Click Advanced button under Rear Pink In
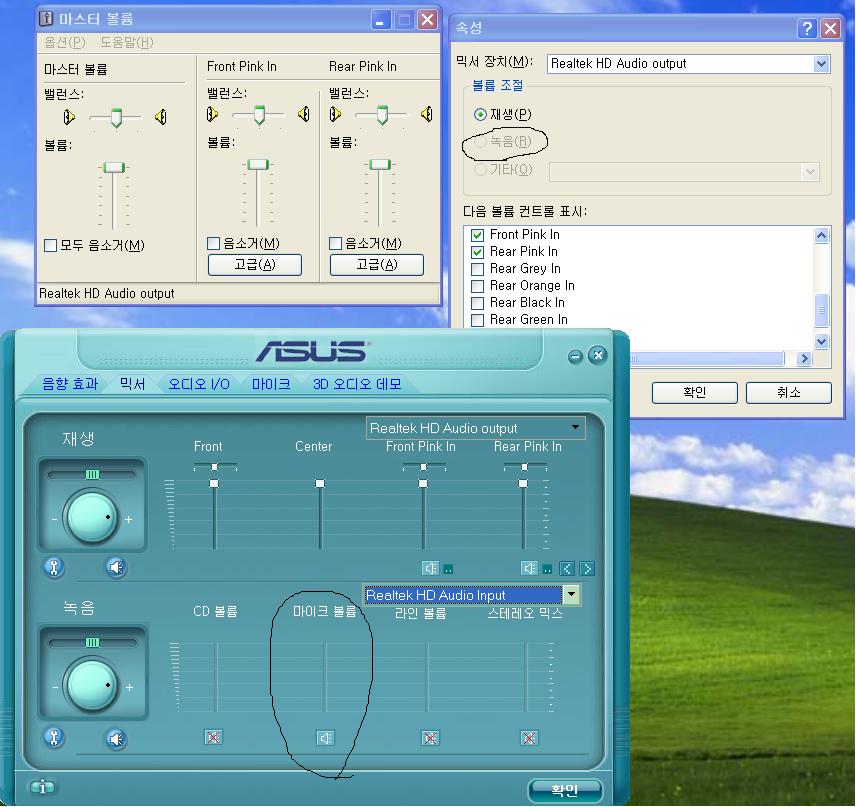Screen dimensions: 856x807 pos(377,265)
